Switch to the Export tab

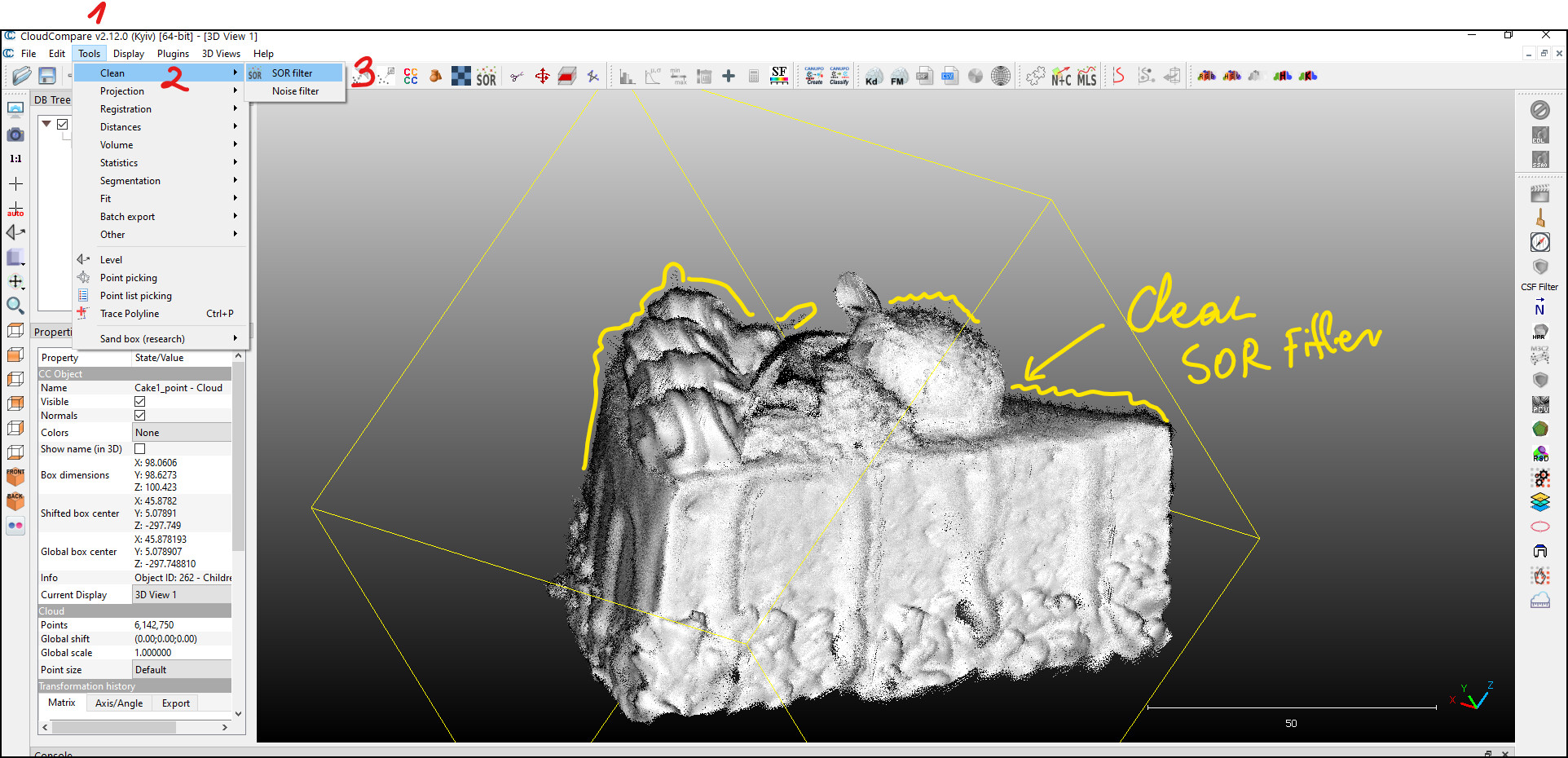click(175, 703)
